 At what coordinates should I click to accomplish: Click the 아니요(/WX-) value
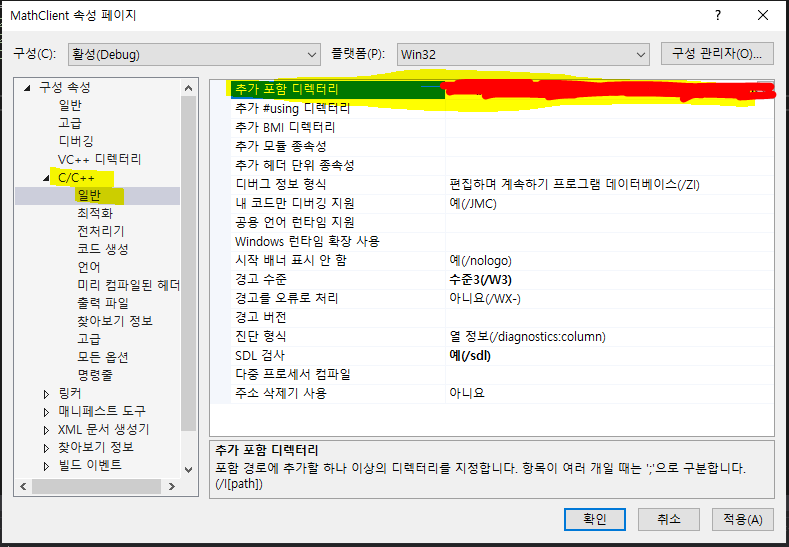[485, 298]
